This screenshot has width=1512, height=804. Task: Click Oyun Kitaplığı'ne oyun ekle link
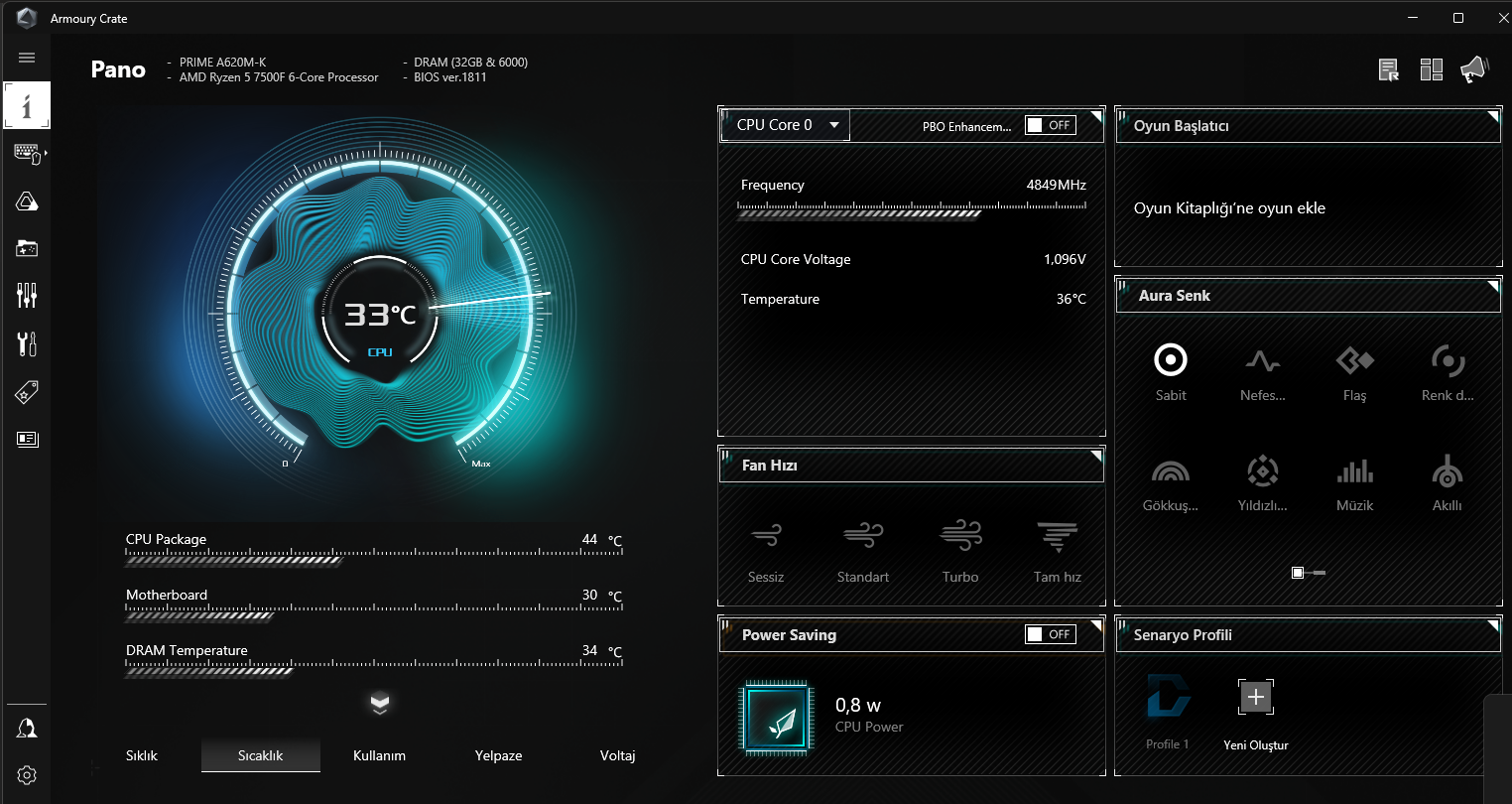point(1229,208)
